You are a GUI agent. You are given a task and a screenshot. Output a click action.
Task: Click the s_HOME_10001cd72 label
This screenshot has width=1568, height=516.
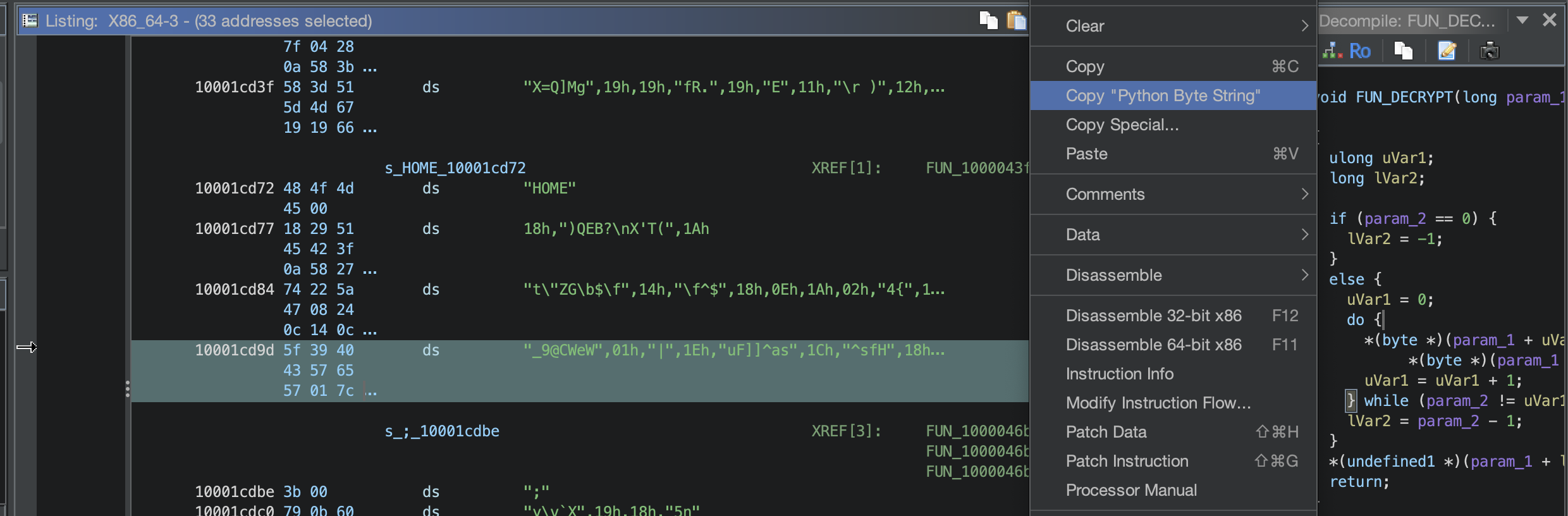[x=455, y=168]
